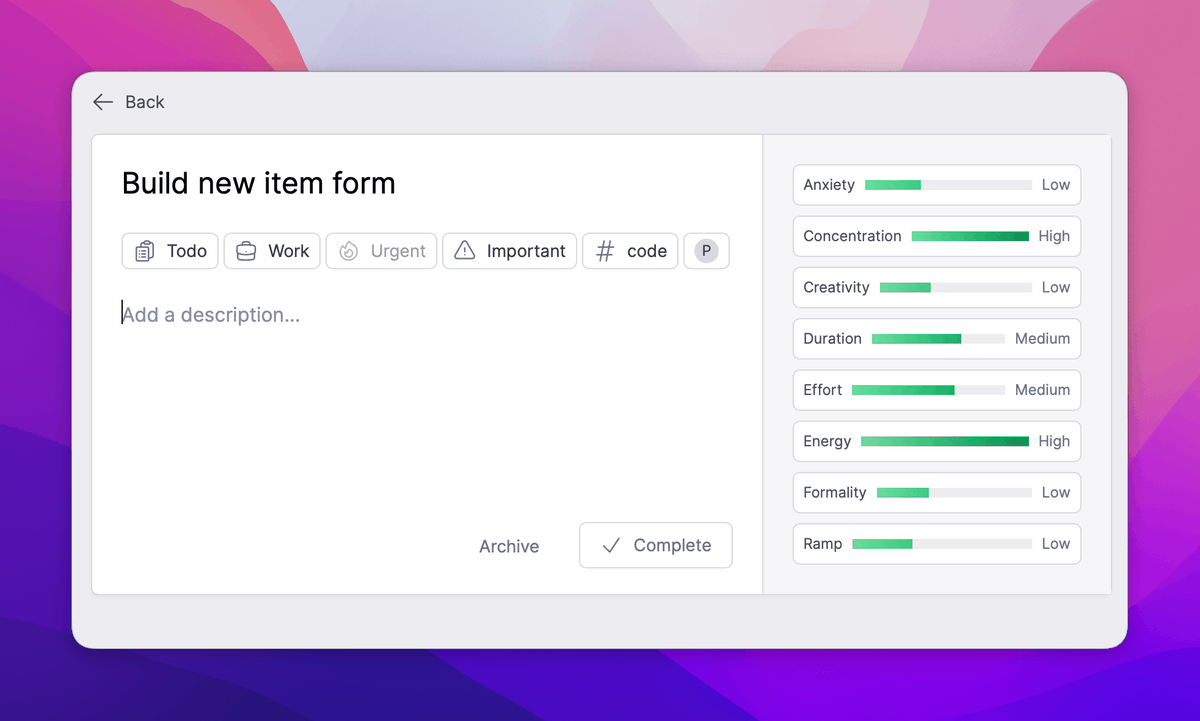Edit the title Build new item form
1200x721 pixels.
click(x=259, y=183)
